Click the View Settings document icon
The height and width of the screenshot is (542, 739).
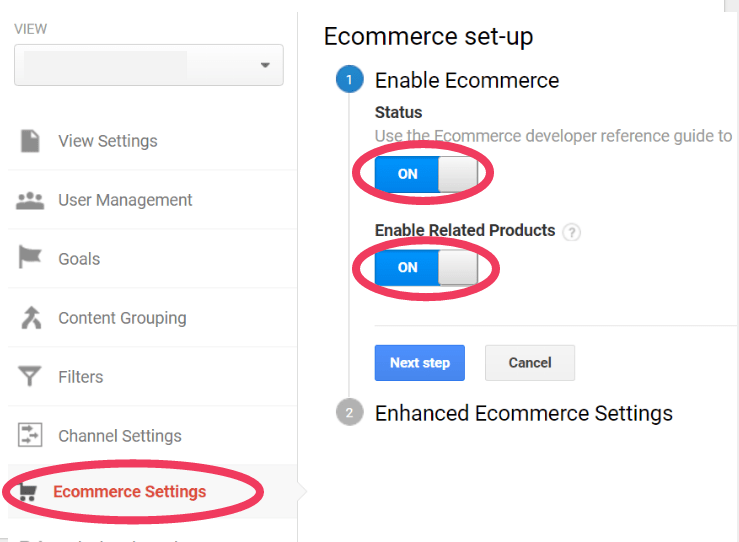tap(30, 141)
